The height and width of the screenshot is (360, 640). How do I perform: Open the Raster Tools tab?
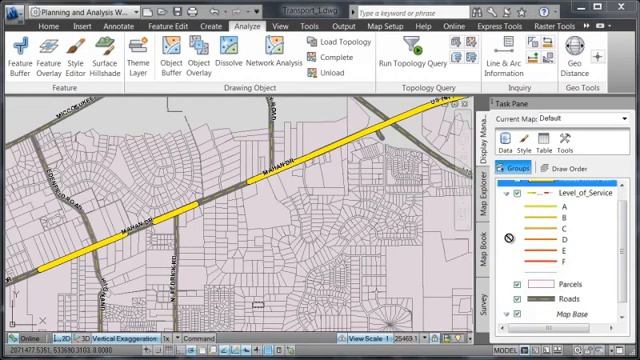click(x=554, y=26)
